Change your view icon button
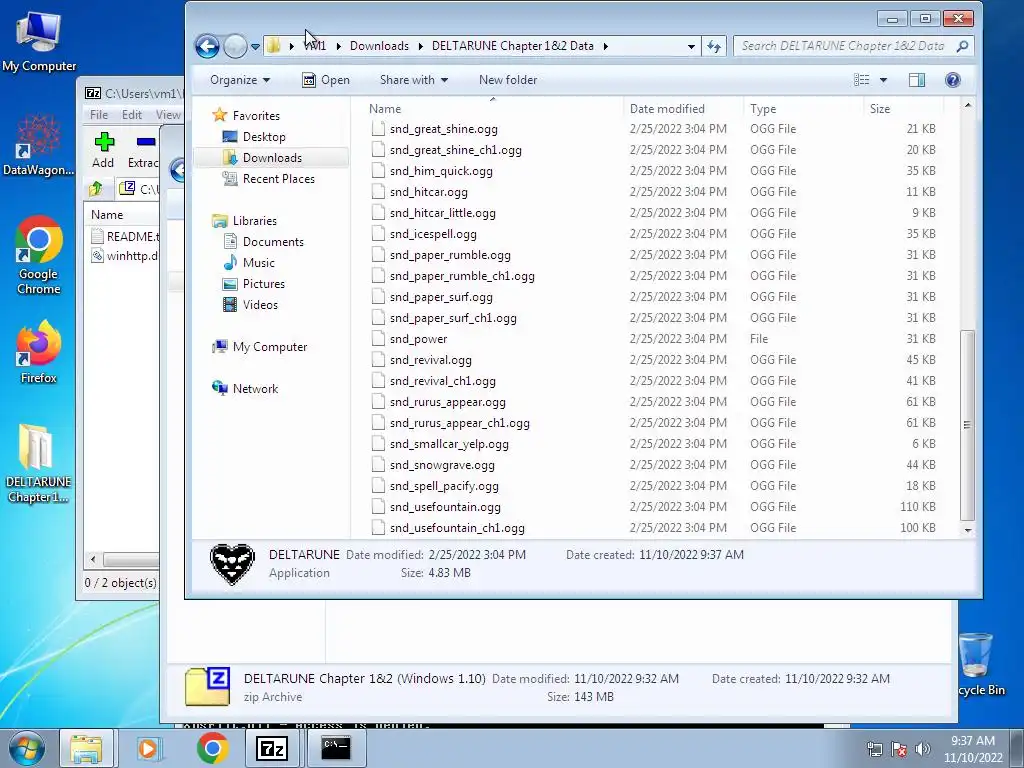The width and height of the screenshot is (1024, 768). pos(861,80)
